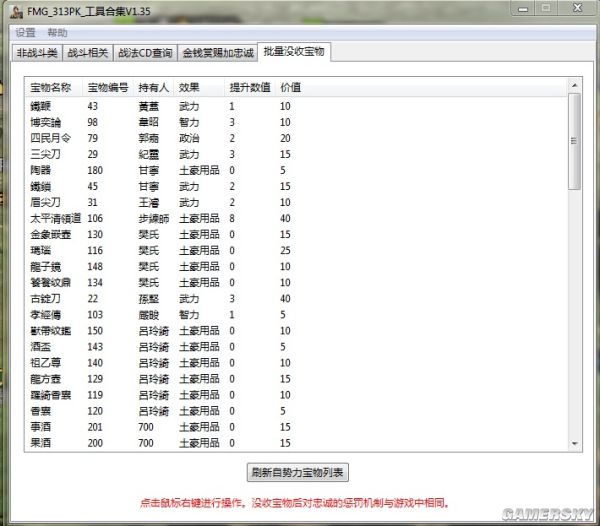
Task: Sort by 宝物编号 column header
Action: coord(108,88)
